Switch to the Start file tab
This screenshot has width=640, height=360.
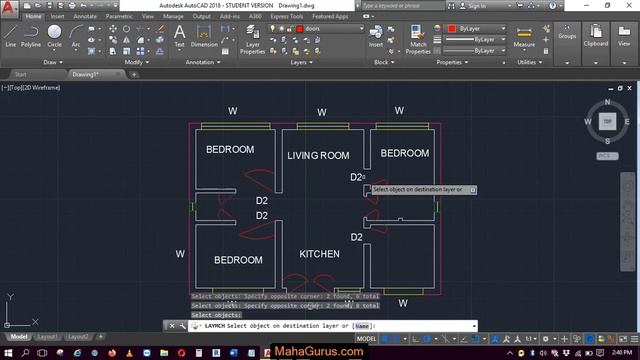pos(20,74)
